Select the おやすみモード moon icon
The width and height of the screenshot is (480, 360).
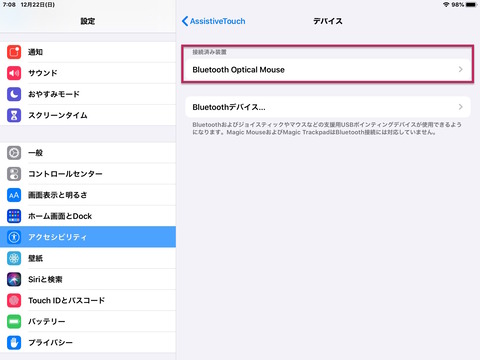coord(14,94)
